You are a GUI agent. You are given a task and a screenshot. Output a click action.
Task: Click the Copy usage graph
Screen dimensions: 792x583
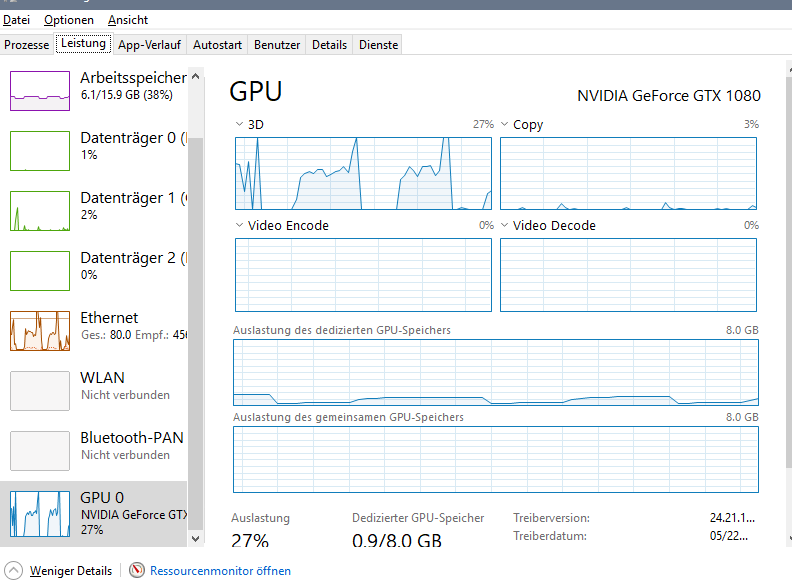click(x=628, y=173)
